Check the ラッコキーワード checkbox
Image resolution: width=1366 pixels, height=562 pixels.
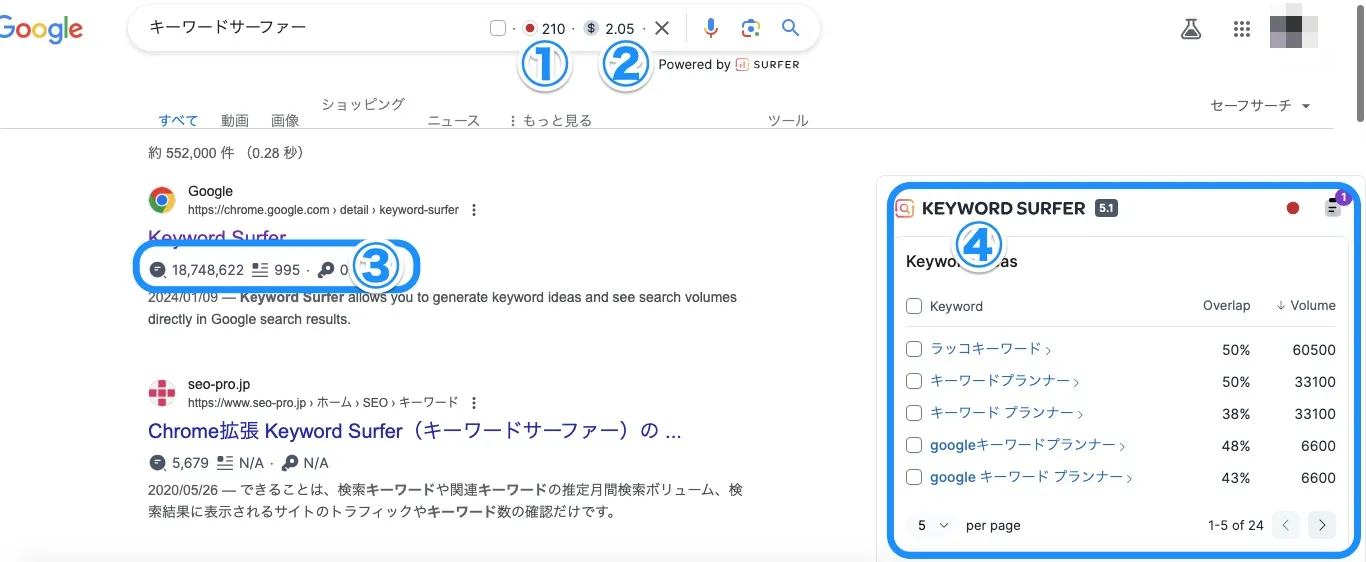[914, 349]
